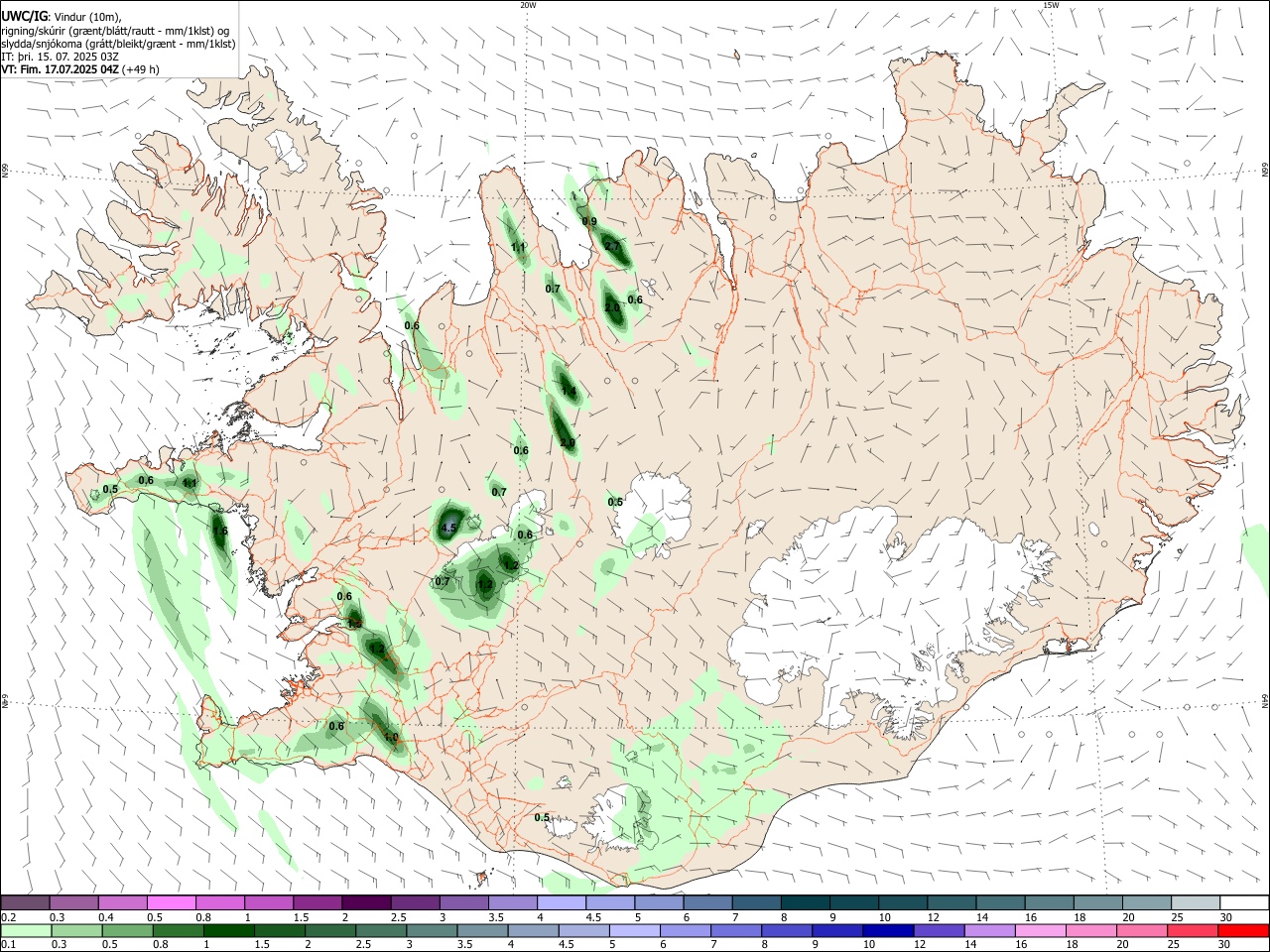Click the 15W longitude label
The width and height of the screenshot is (1270, 952).
tap(1052, 5)
